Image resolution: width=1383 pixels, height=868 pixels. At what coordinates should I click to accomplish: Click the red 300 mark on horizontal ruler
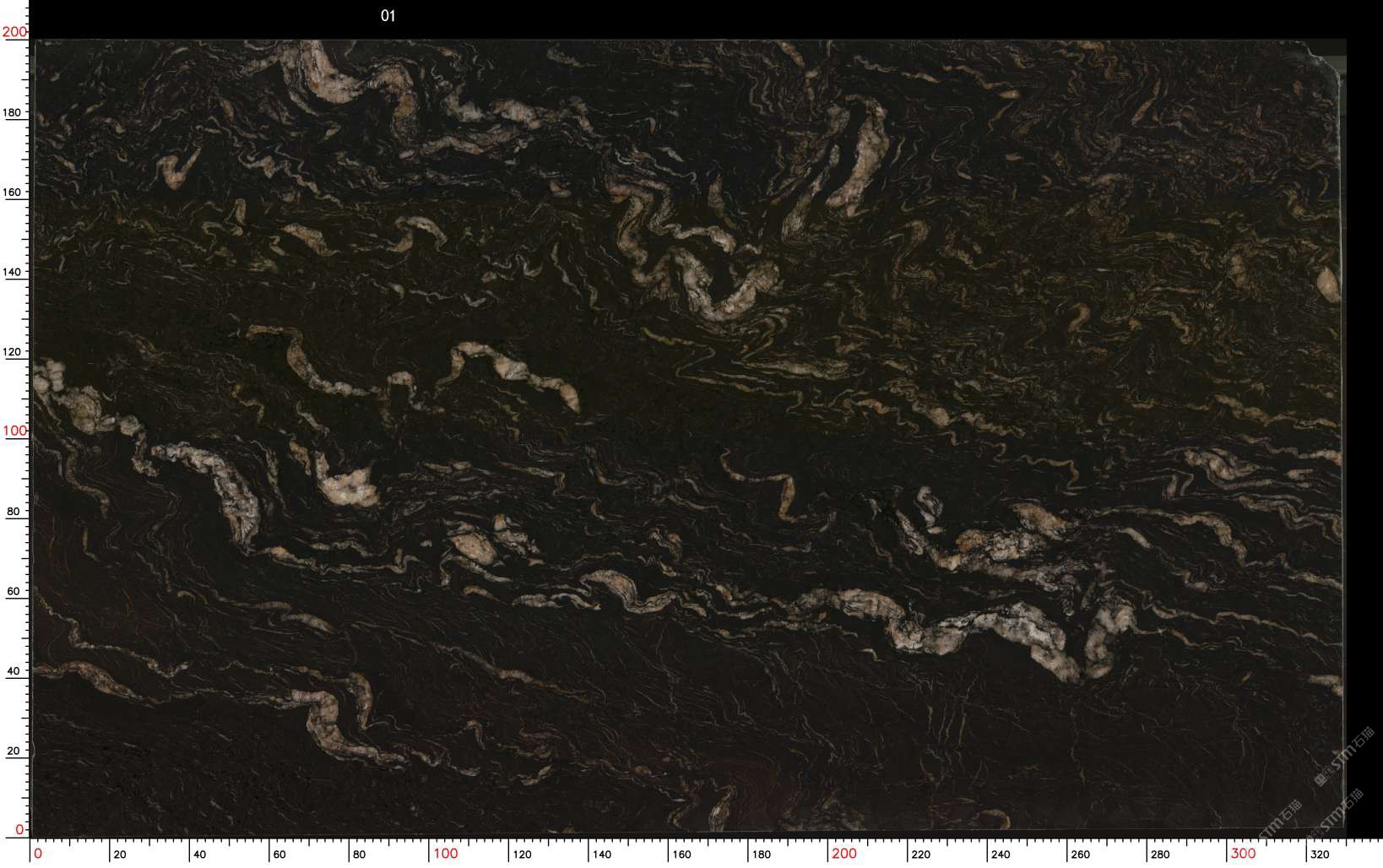1243,854
